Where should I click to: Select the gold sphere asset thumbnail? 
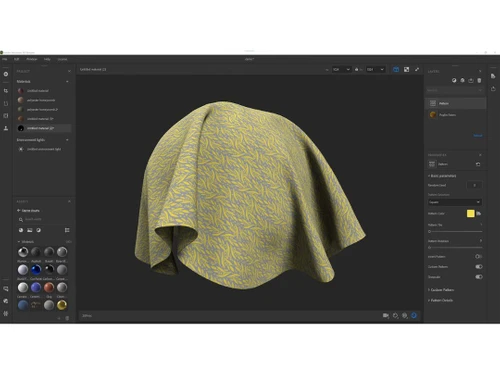click(x=62, y=305)
